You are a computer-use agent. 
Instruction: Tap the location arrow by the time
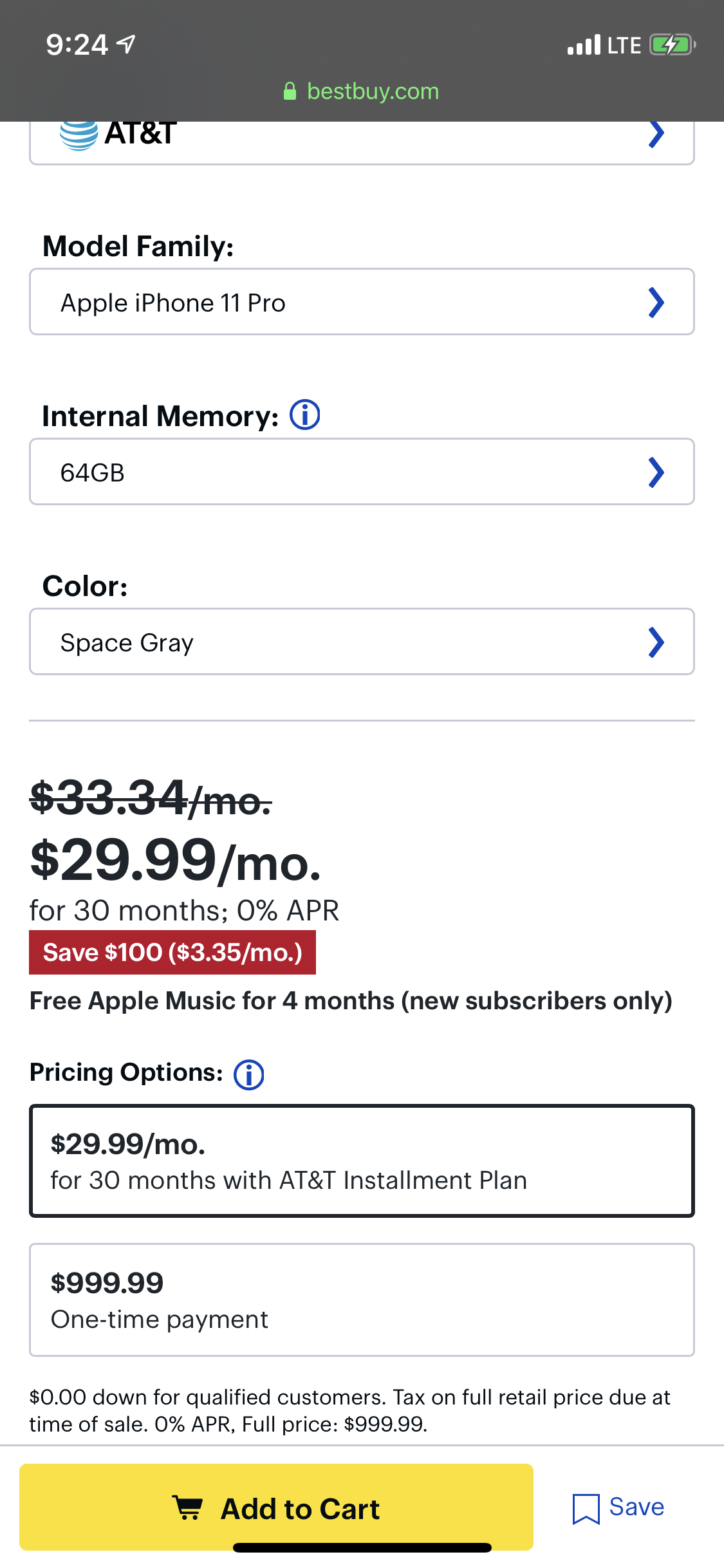127,44
